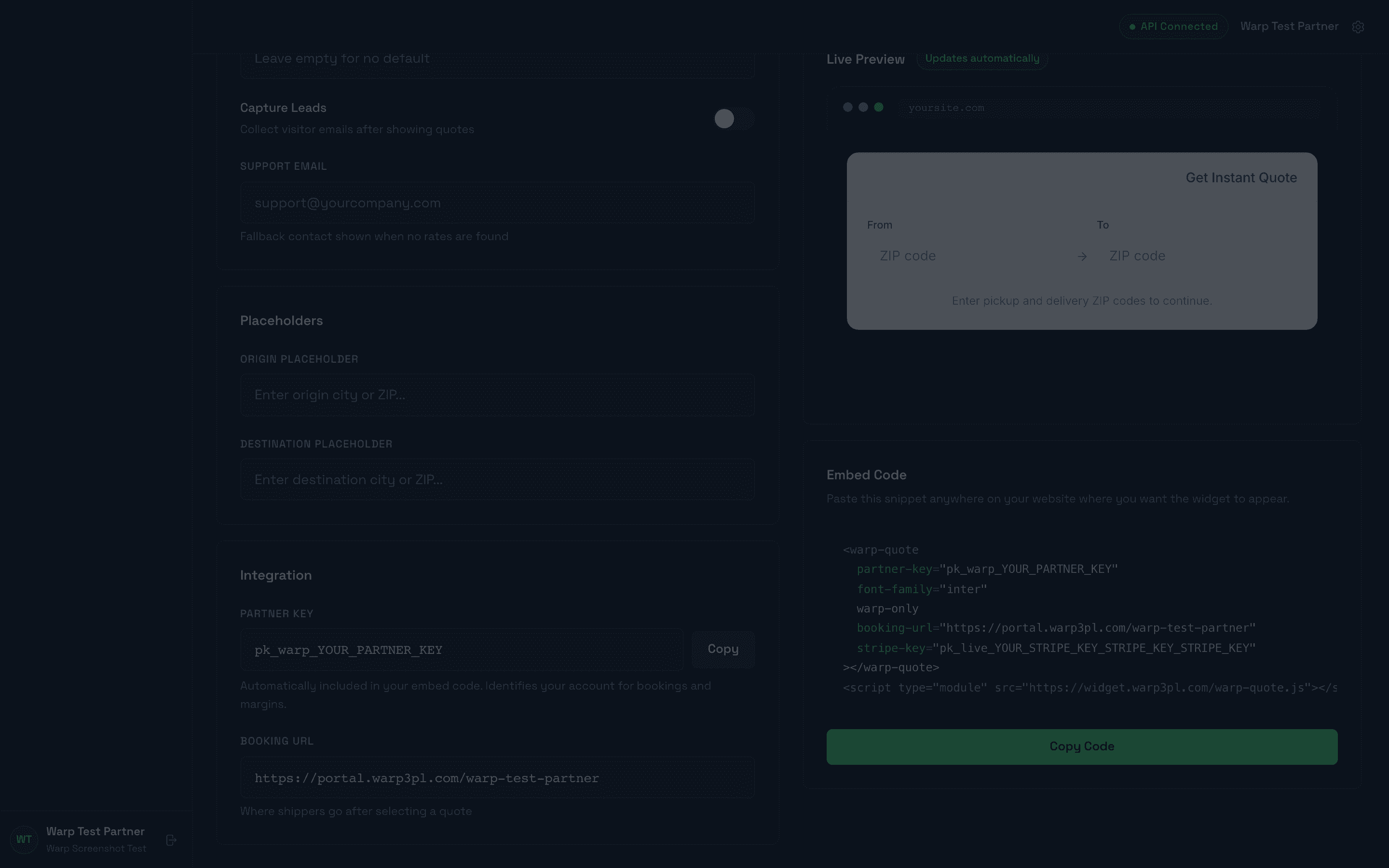Click the API Connected status badge

coord(1173,27)
